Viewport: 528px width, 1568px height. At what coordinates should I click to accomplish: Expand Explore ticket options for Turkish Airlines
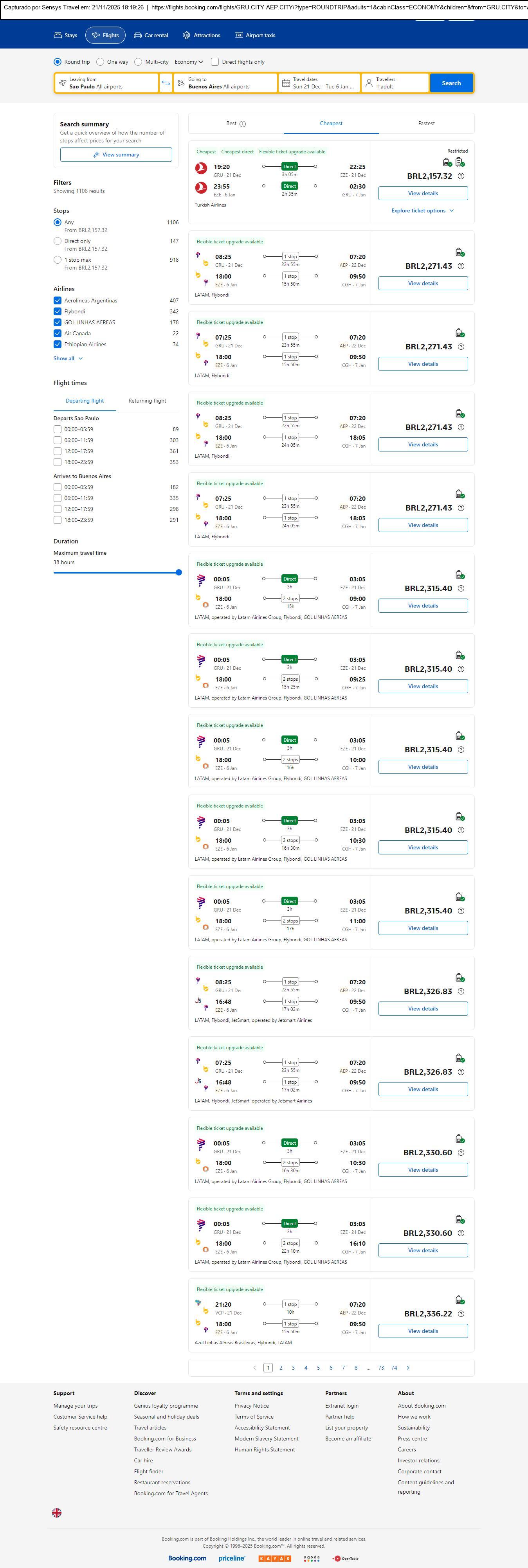point(423,210)
